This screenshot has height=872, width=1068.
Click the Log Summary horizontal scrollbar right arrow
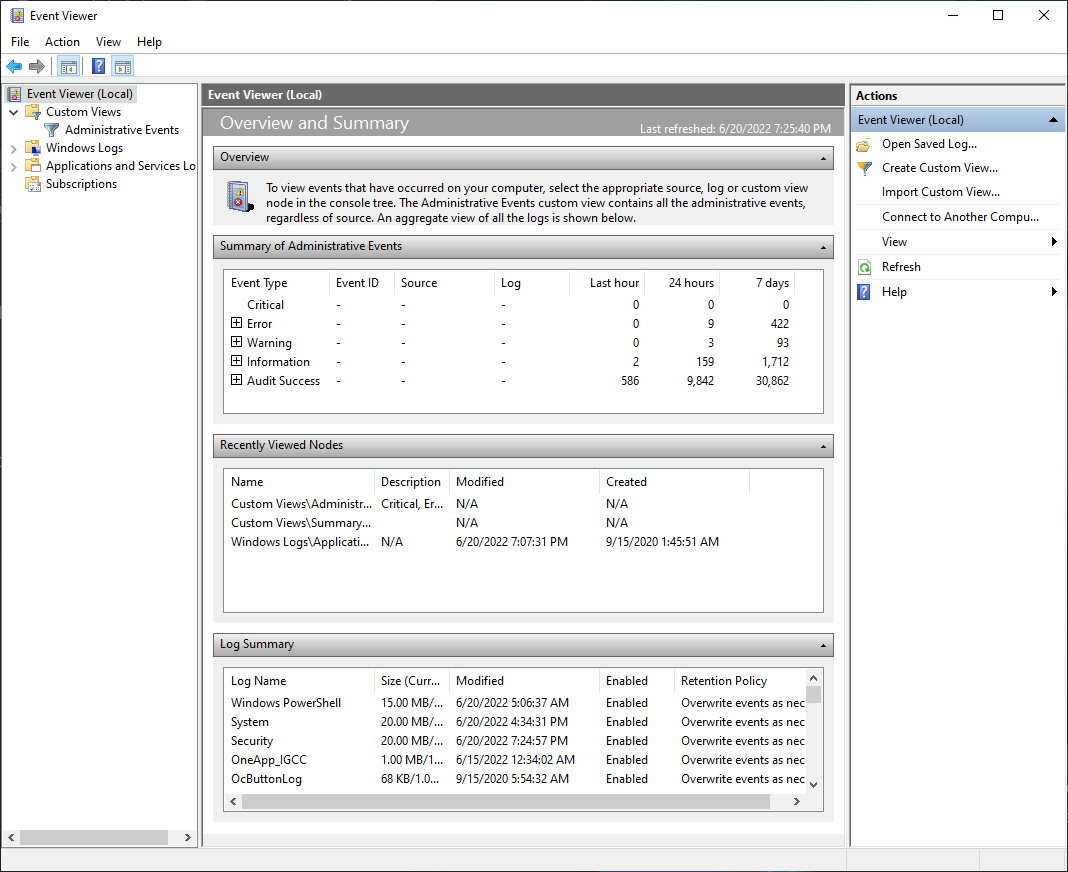click(797, 802)
